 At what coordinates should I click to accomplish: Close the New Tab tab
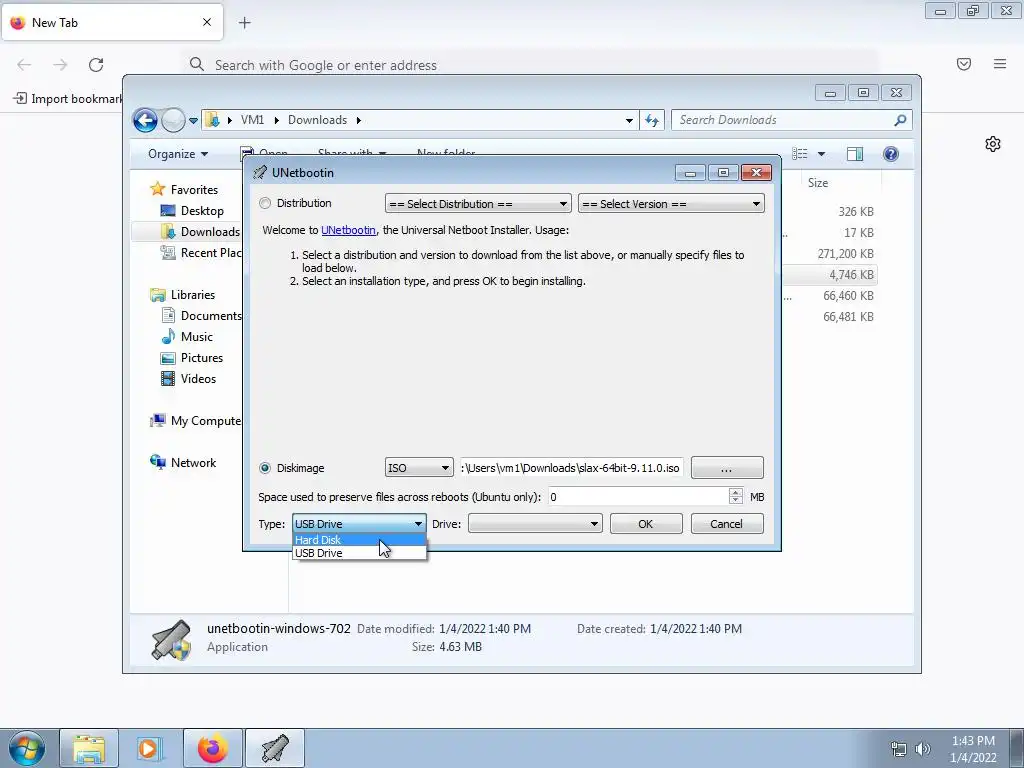207,22
